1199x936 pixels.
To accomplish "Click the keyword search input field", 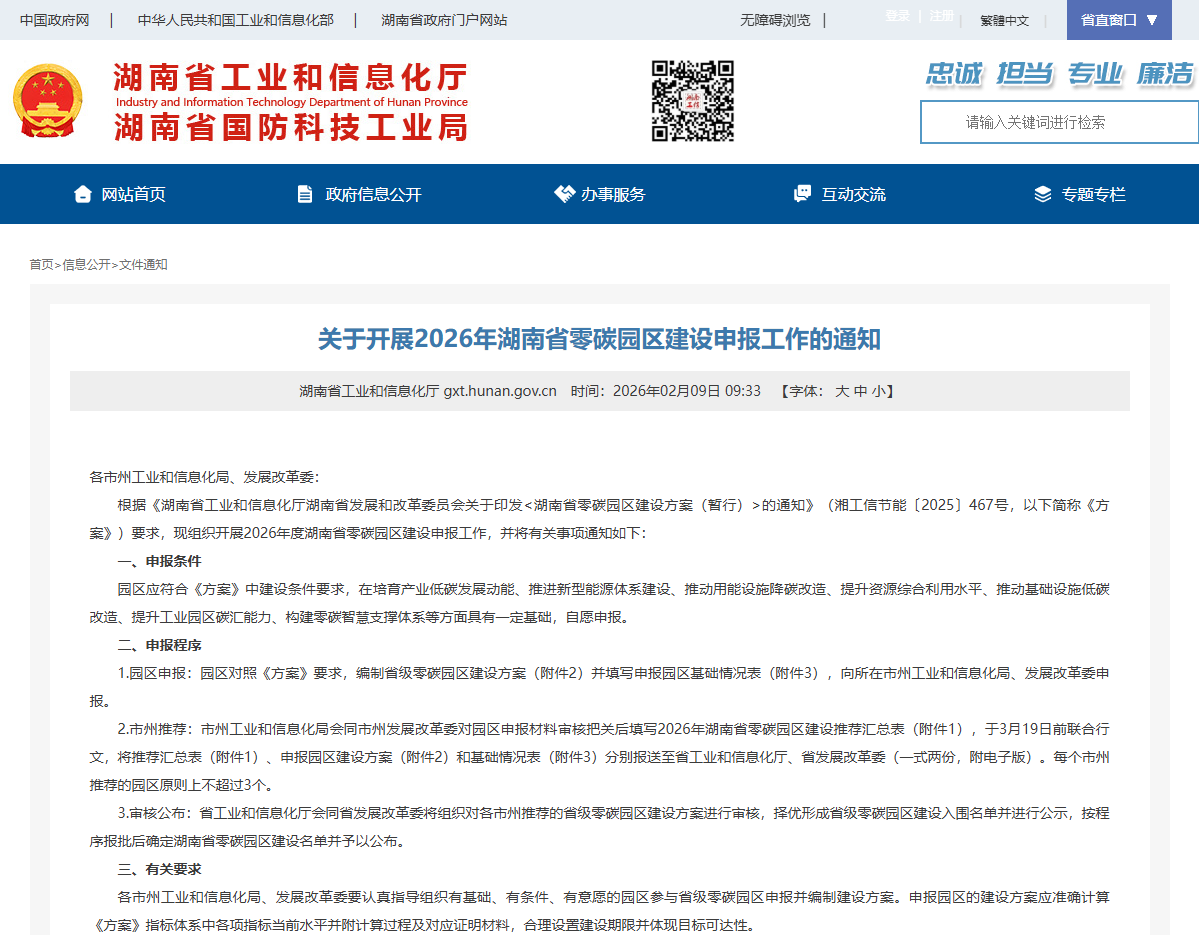I will (x=1059, y=122).
